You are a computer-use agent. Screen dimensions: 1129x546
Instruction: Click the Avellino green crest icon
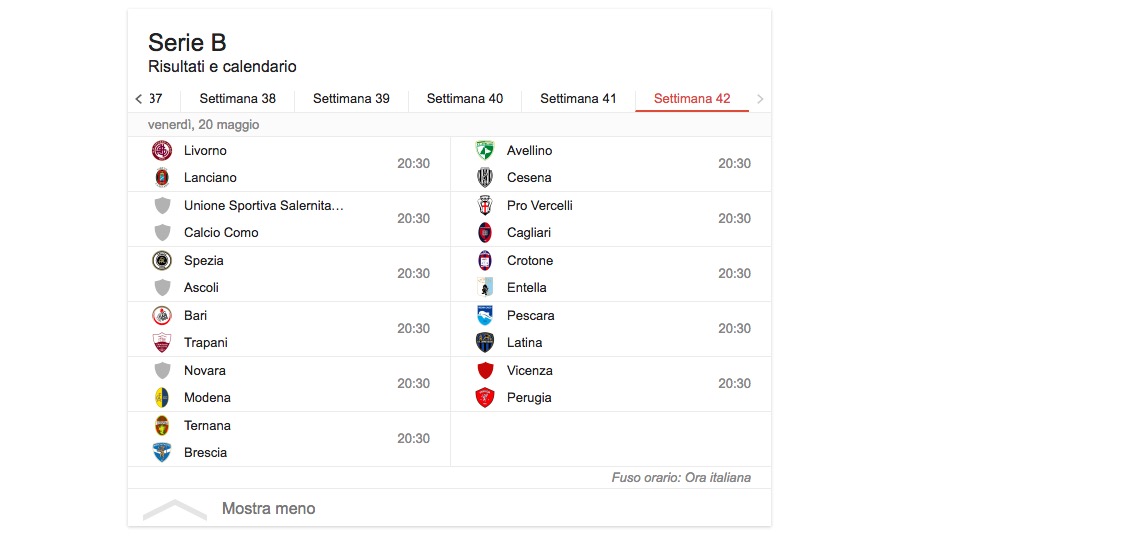pos(485,151)
